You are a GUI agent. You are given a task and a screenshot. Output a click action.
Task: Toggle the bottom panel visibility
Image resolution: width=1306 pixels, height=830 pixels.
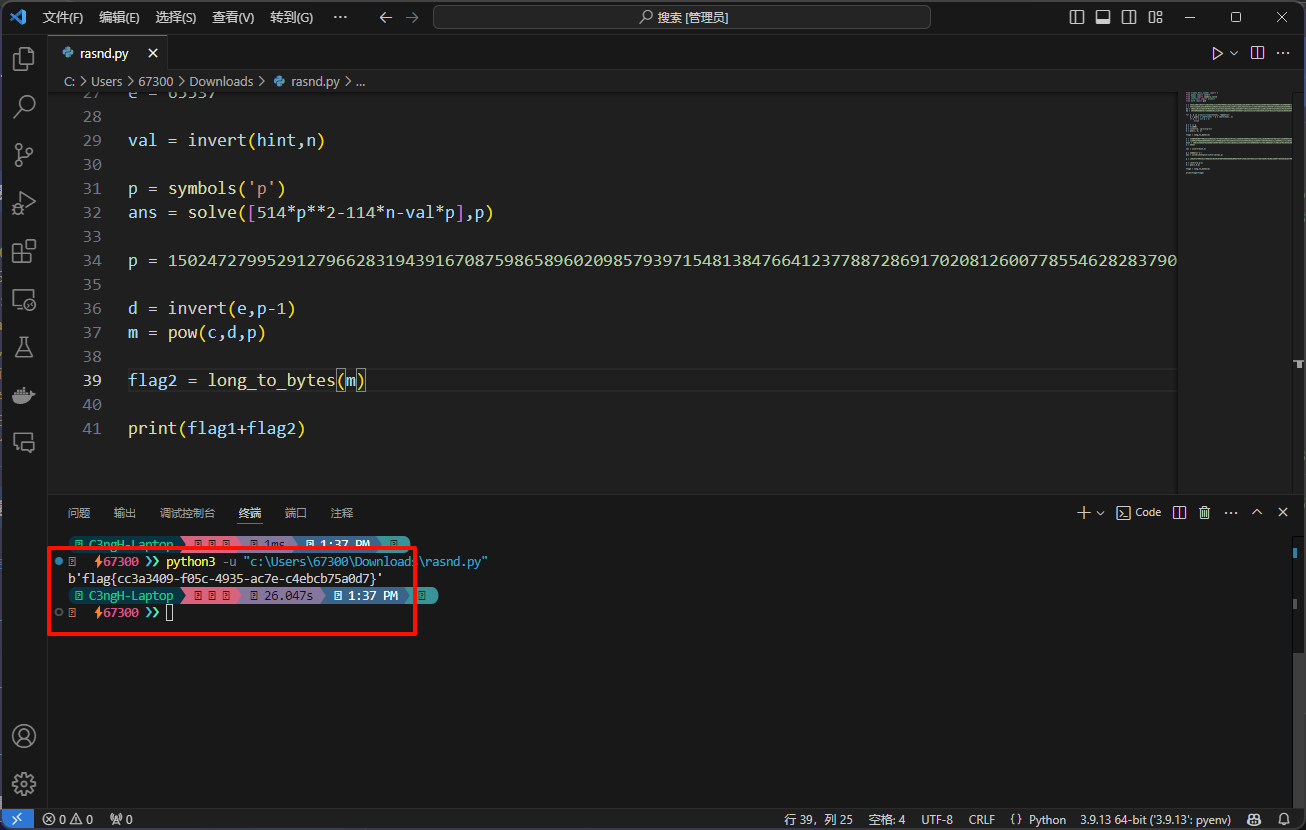click(1103, 17)
